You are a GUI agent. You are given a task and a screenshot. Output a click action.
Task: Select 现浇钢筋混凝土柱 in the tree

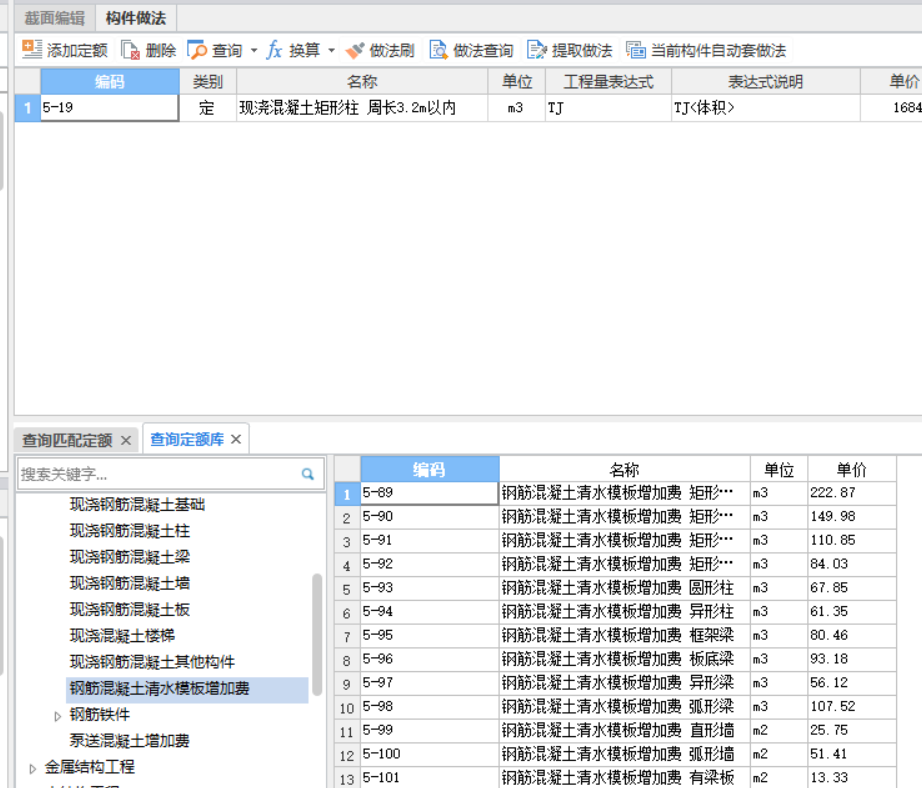130,531
